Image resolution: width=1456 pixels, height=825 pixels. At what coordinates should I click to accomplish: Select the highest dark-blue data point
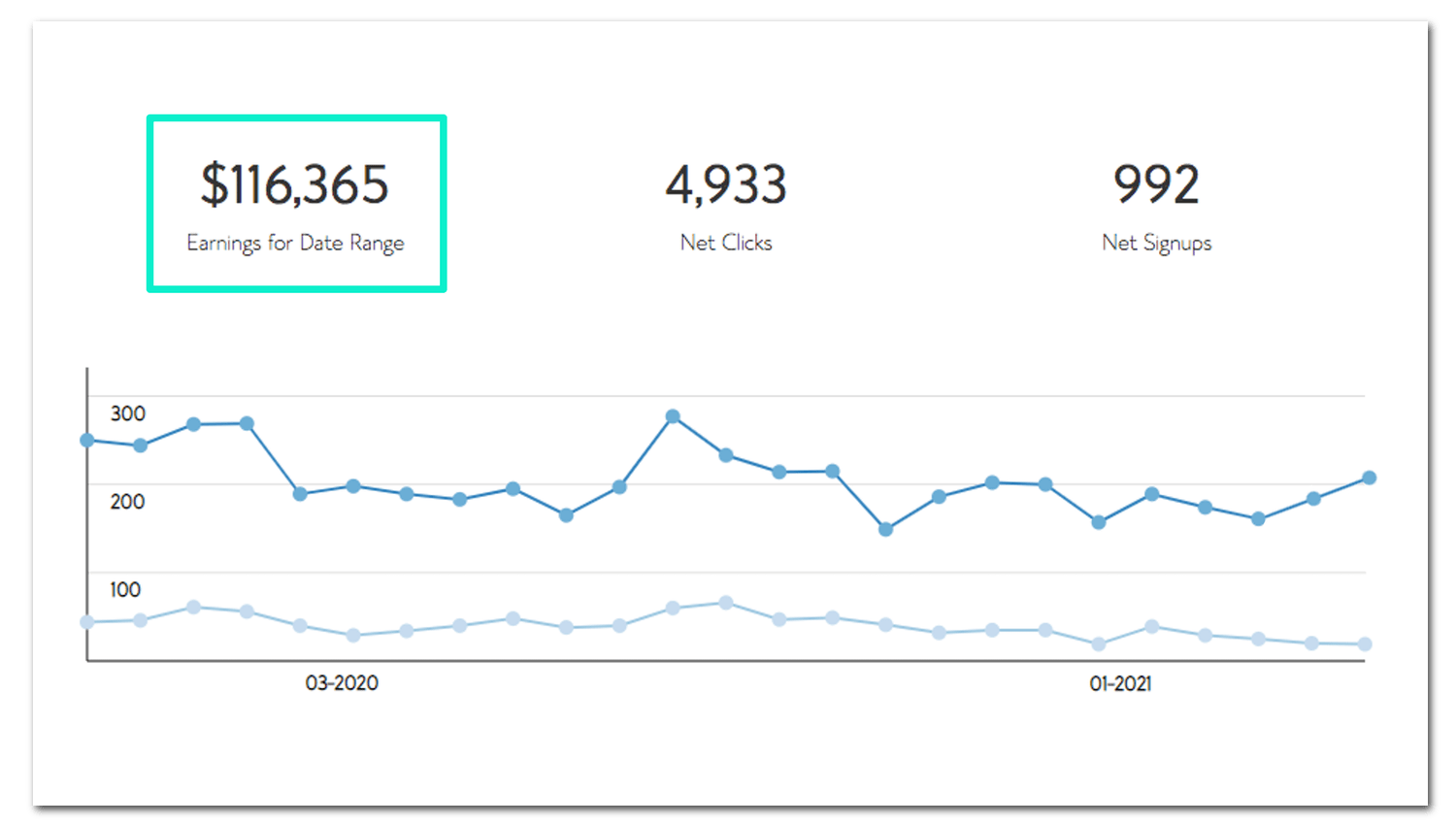point(673,416)
